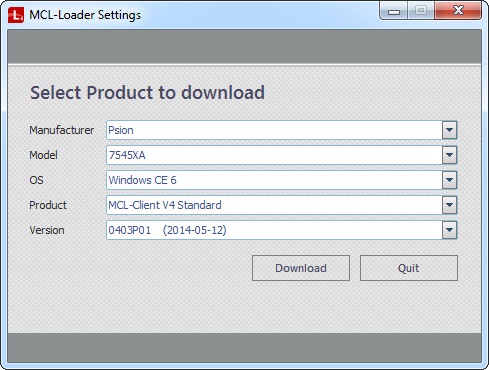489x370 pixels.
Task: Click the Manufacturer field showing Psion
Action: pyautogui.click(x=281, y=130)
